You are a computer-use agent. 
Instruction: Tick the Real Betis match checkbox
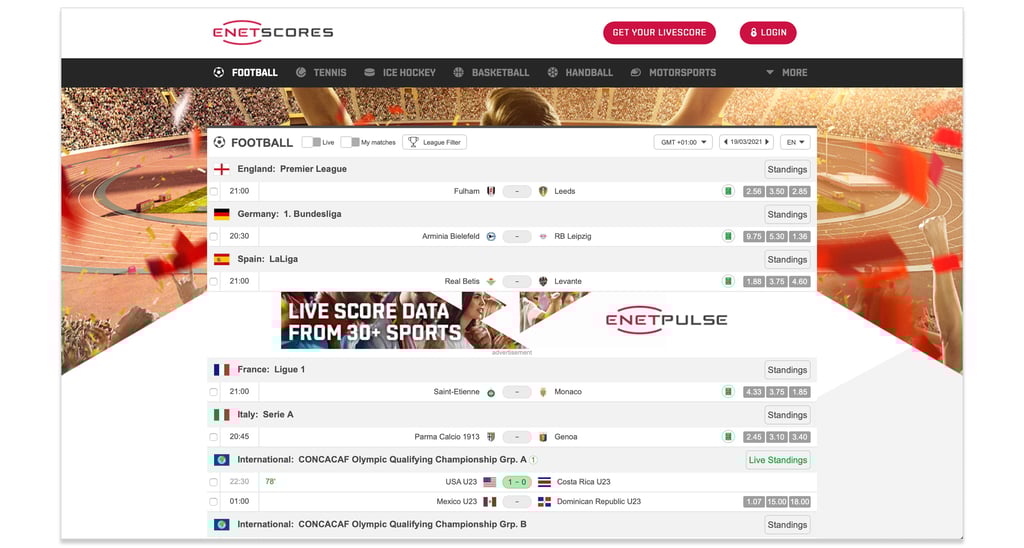coord(214,282)
